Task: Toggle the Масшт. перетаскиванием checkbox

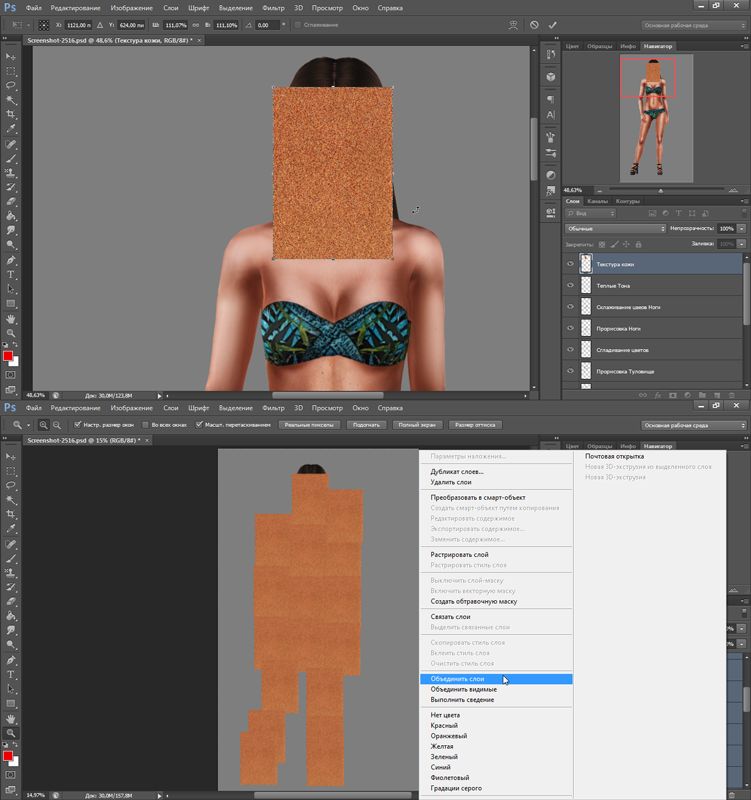Action: [x=199, y=424]
